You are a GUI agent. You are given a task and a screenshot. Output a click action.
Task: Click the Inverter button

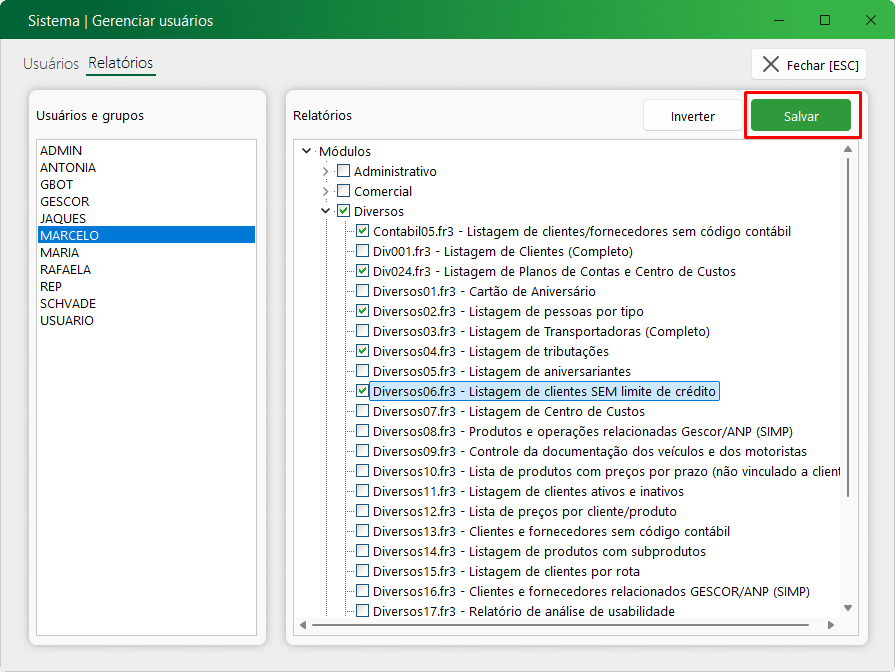692,116
